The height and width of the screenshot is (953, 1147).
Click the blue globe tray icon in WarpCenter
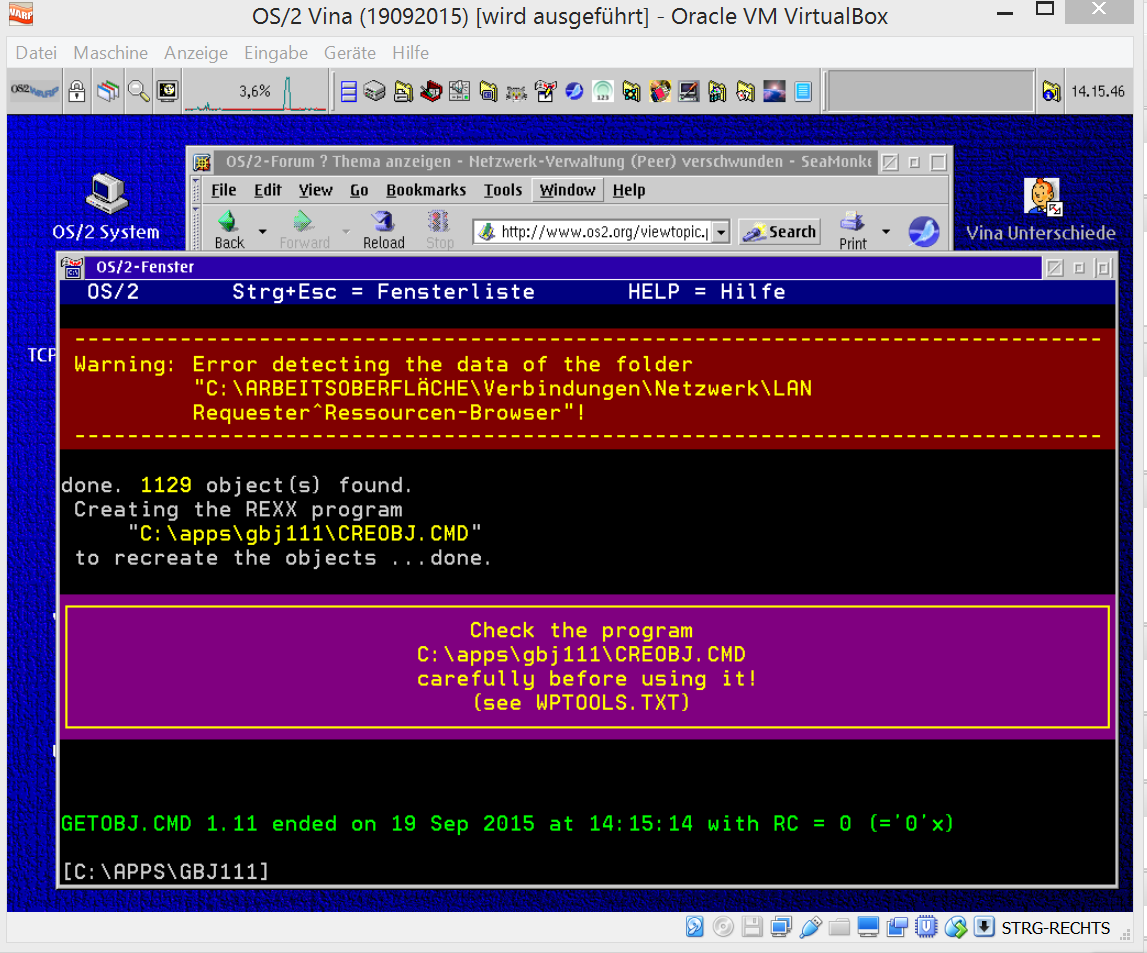coord(574,91)
